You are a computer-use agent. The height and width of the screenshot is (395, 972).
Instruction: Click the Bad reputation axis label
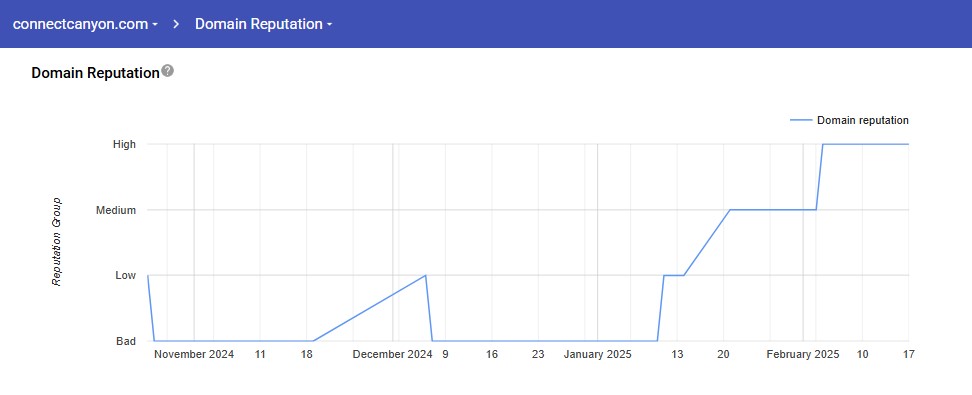click(126, 341)
